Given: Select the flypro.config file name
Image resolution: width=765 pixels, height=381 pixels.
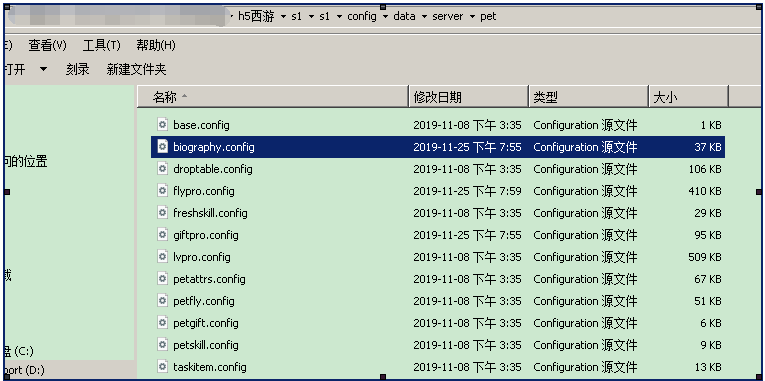Looking at the screenshot, I should pos(203,191).
